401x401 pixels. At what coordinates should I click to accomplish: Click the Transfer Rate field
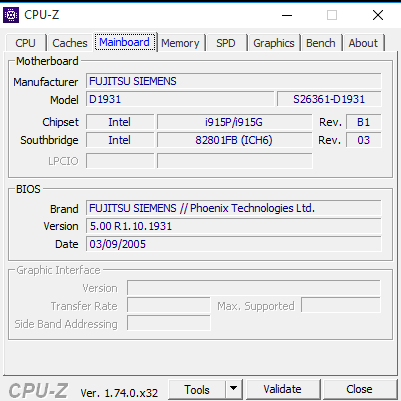click(x=169, y=305)
